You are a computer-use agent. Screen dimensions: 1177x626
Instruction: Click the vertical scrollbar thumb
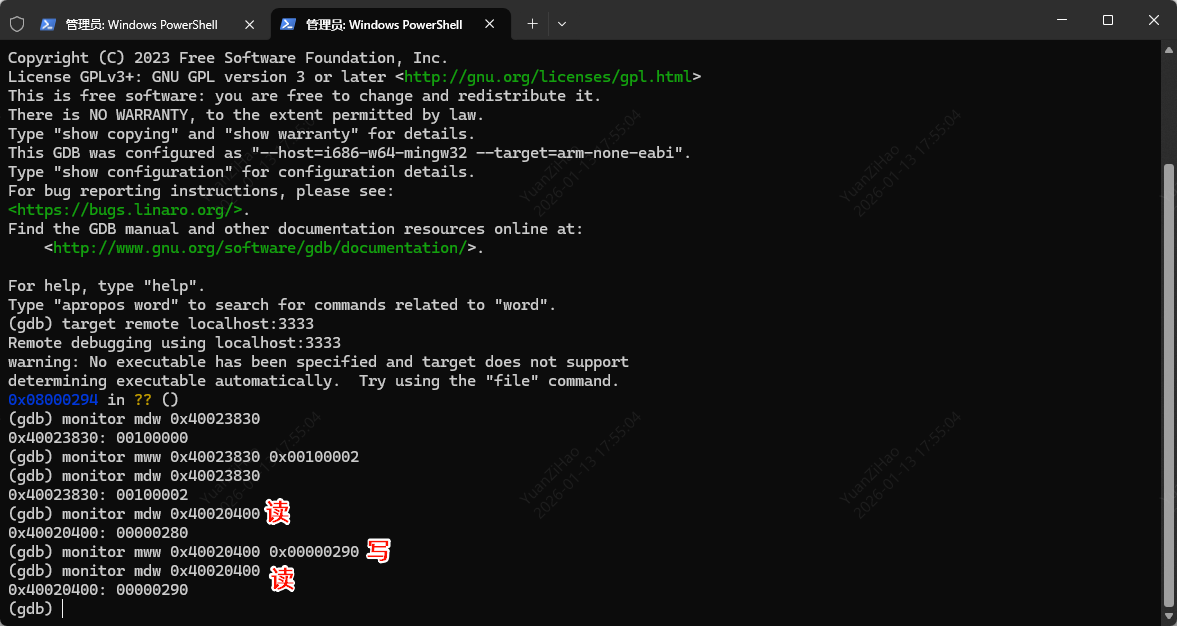click(1168, 380)
